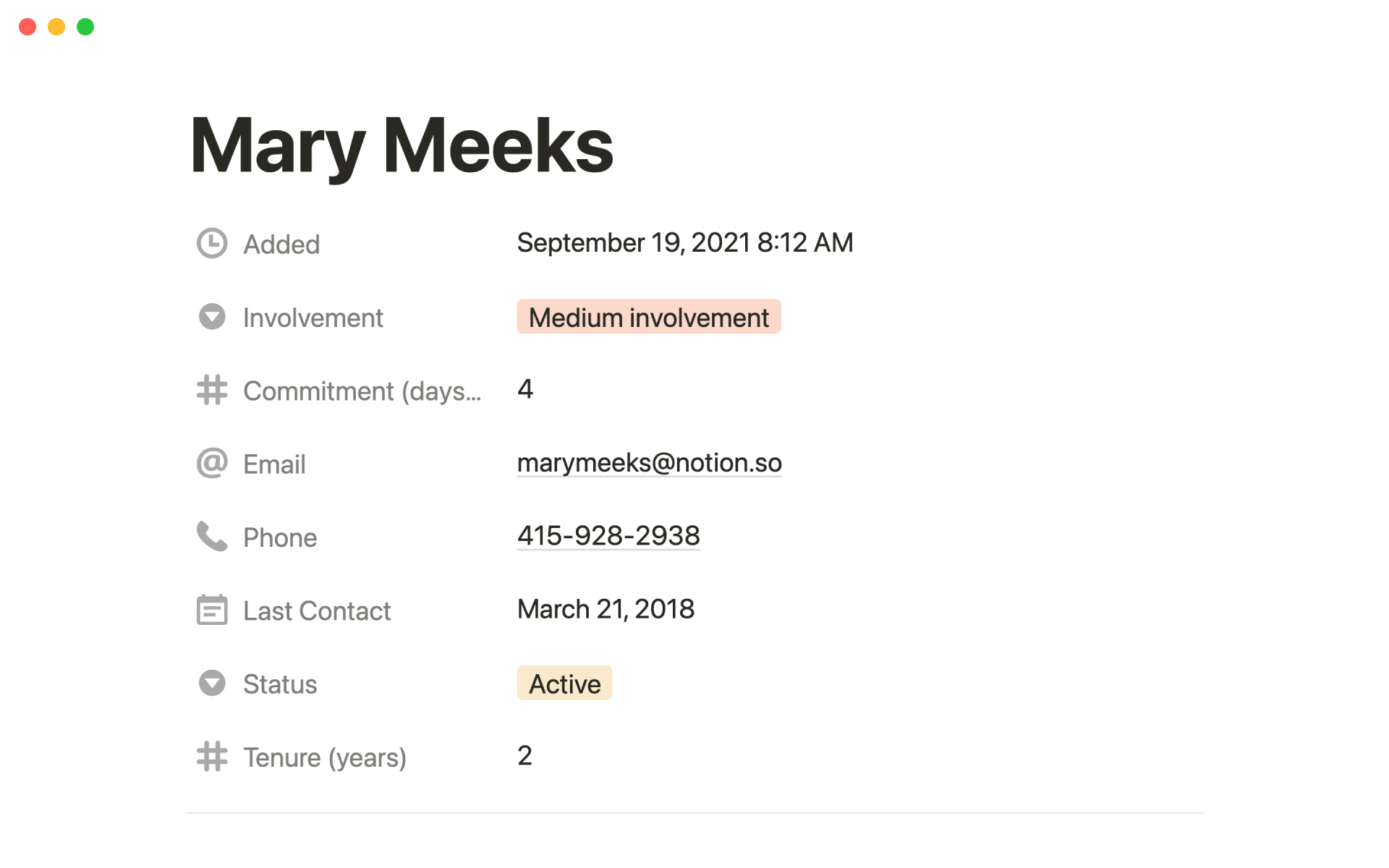This screenshot has height=868, width=1389.
Task: Edit the Tenure value field showing 2
Action: [x=525, y=756]
